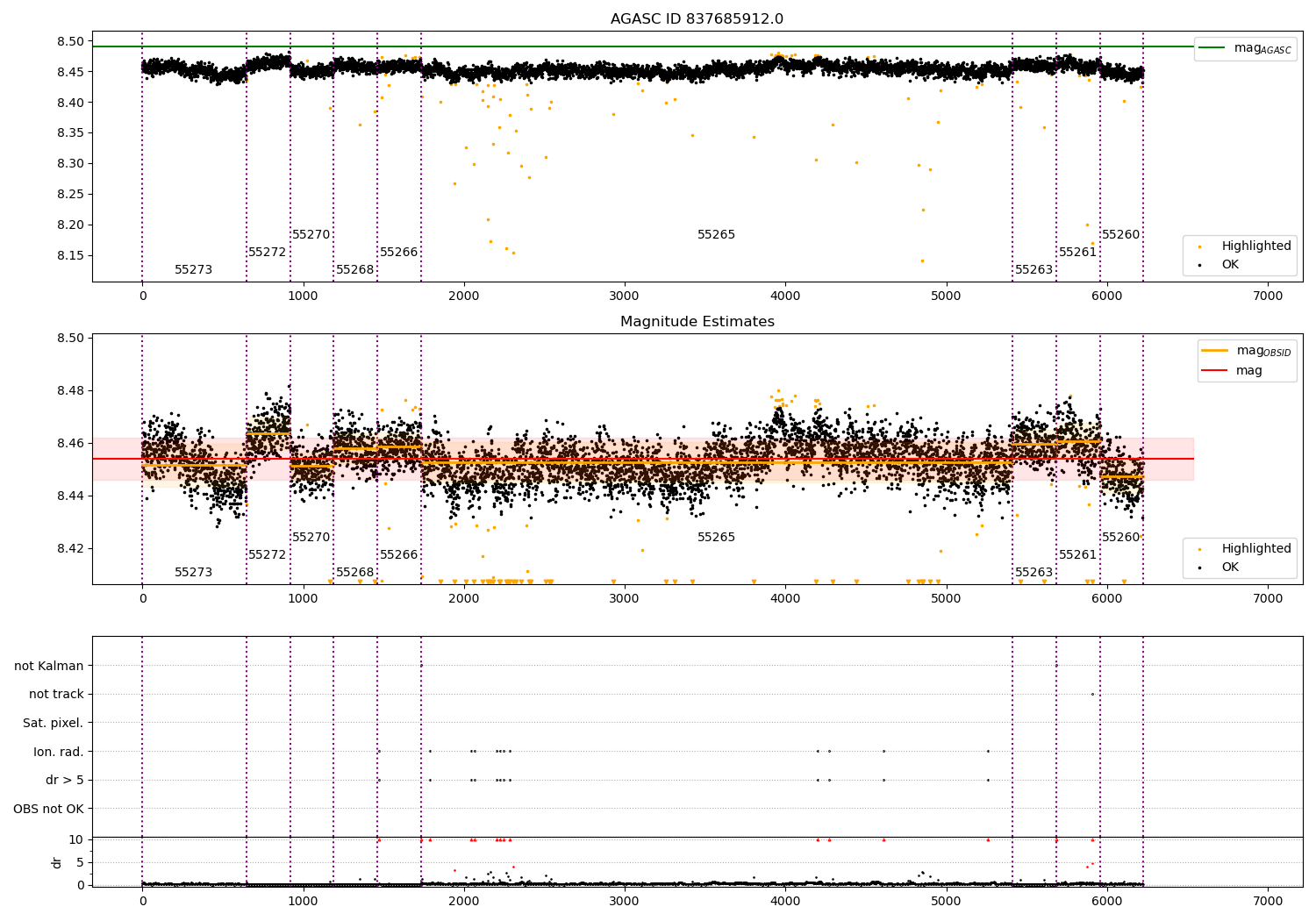Click the 8.46 y-axis tick label
Screen dimensions: 1316x921
pyautogui.click(x=71, y=444)
